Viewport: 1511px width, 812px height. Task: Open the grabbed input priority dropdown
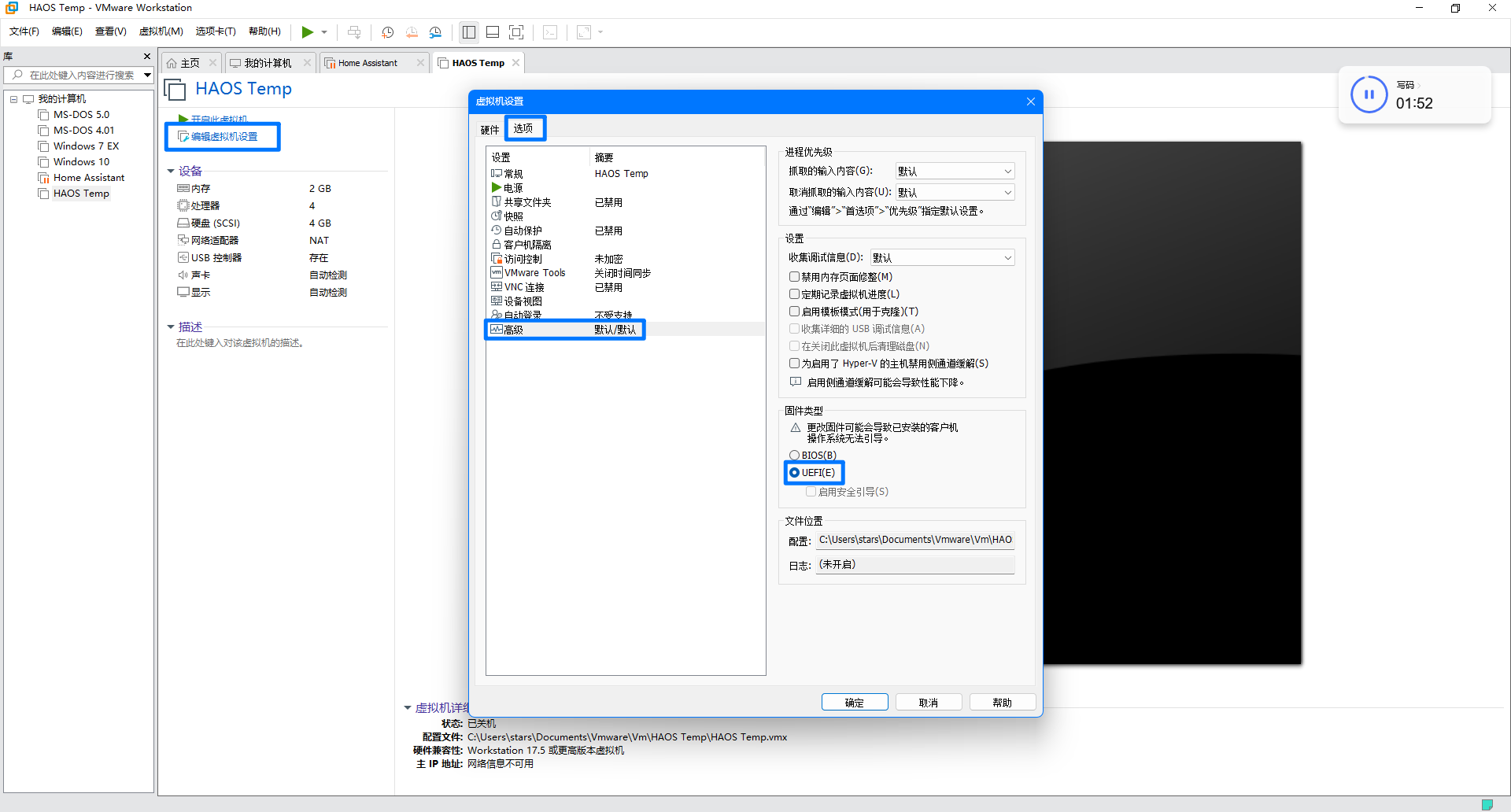[955, 172]
